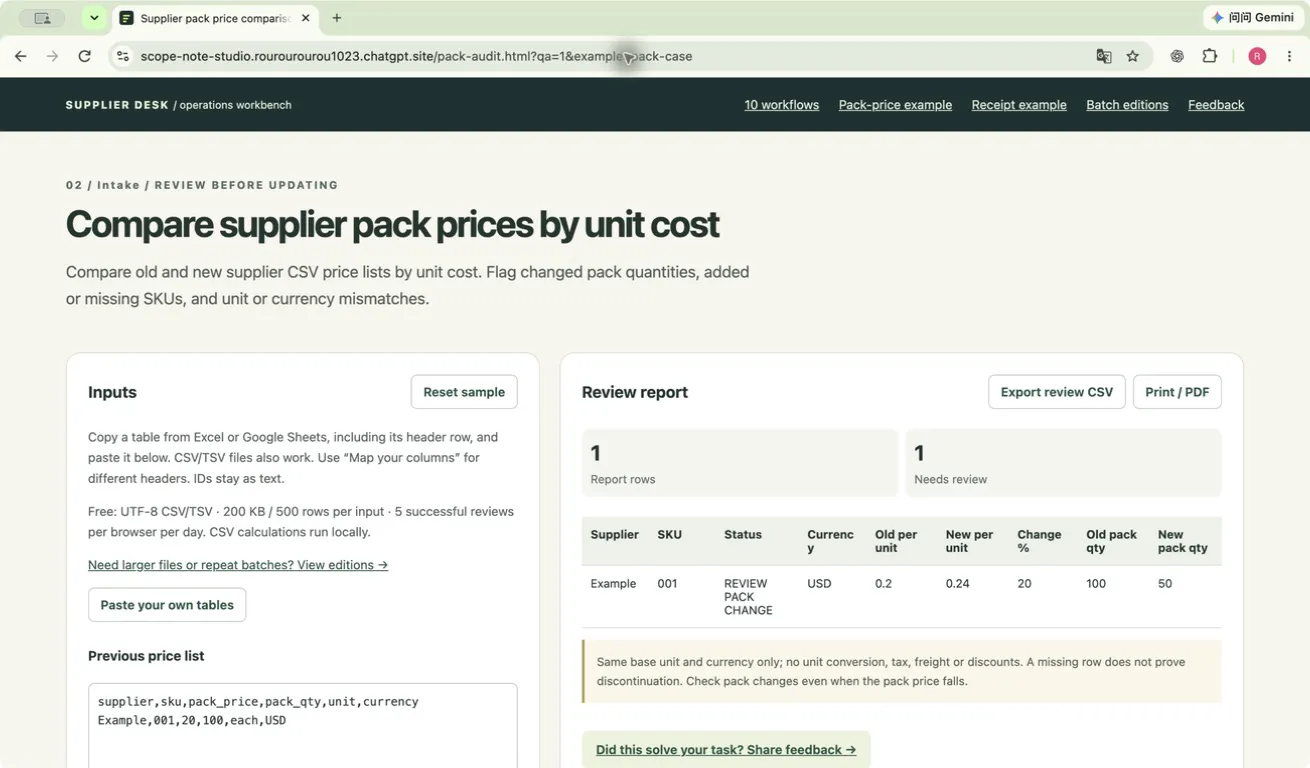Open the site information icon in the address bar
The height and width of the screenshot is (768, 1310).
point(123,57)
